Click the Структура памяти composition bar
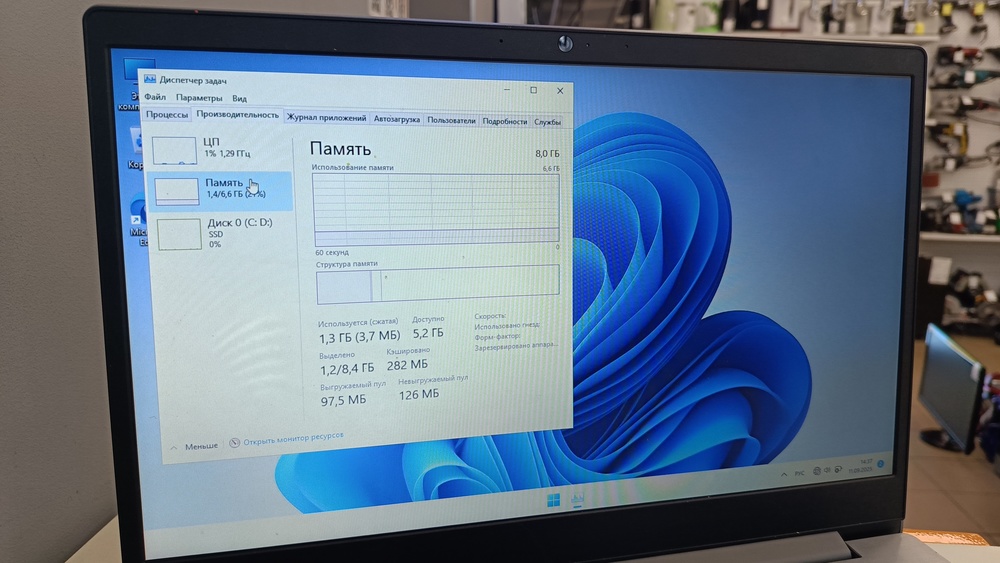The width and height of the screenshot is (1000, 563). 438,284
